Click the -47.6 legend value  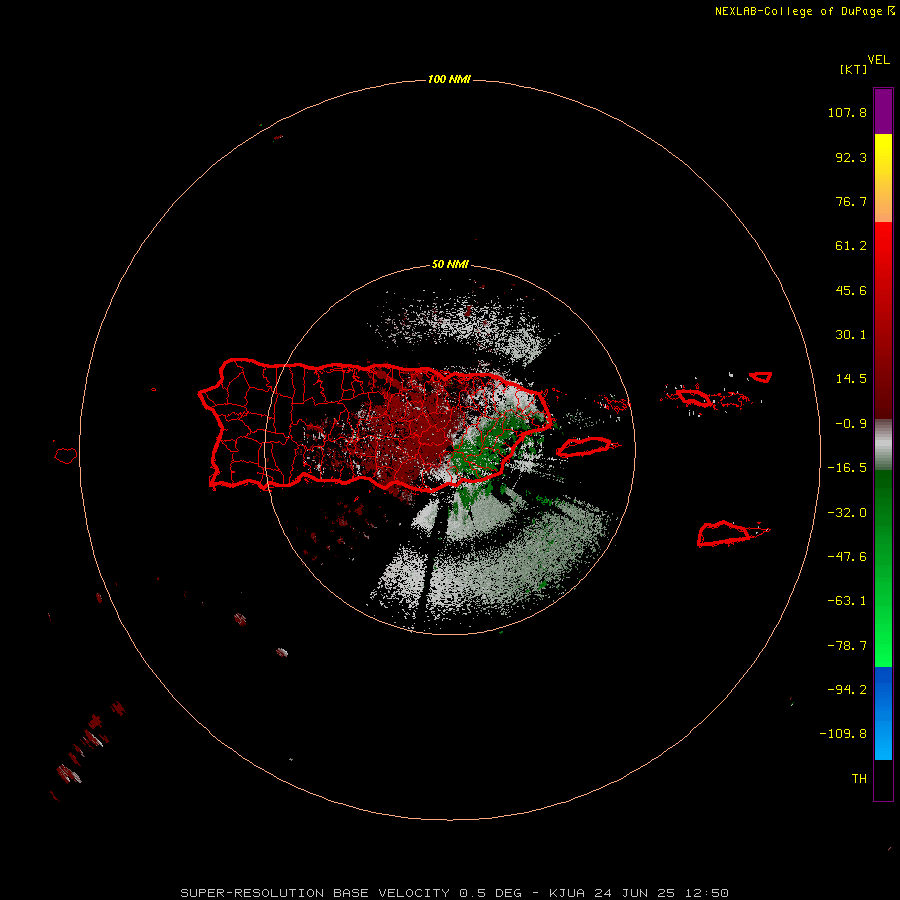click(847, 557)
